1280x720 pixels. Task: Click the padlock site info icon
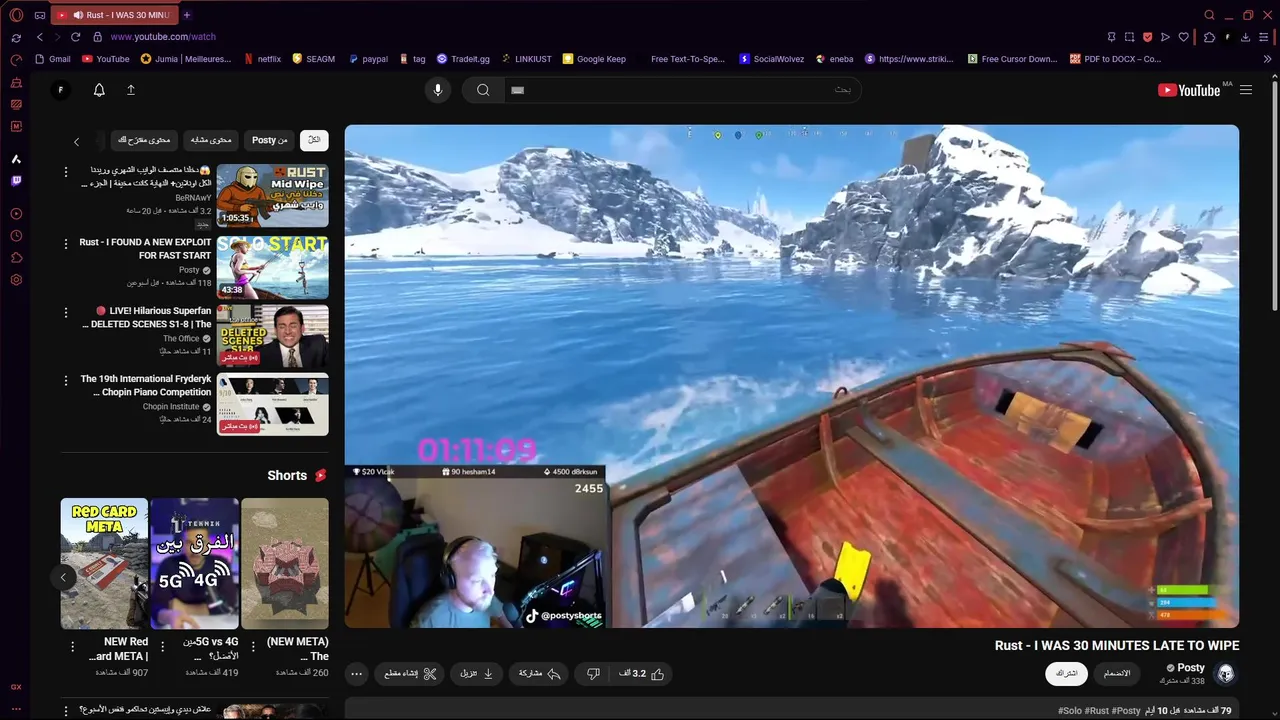coord(97,37)
